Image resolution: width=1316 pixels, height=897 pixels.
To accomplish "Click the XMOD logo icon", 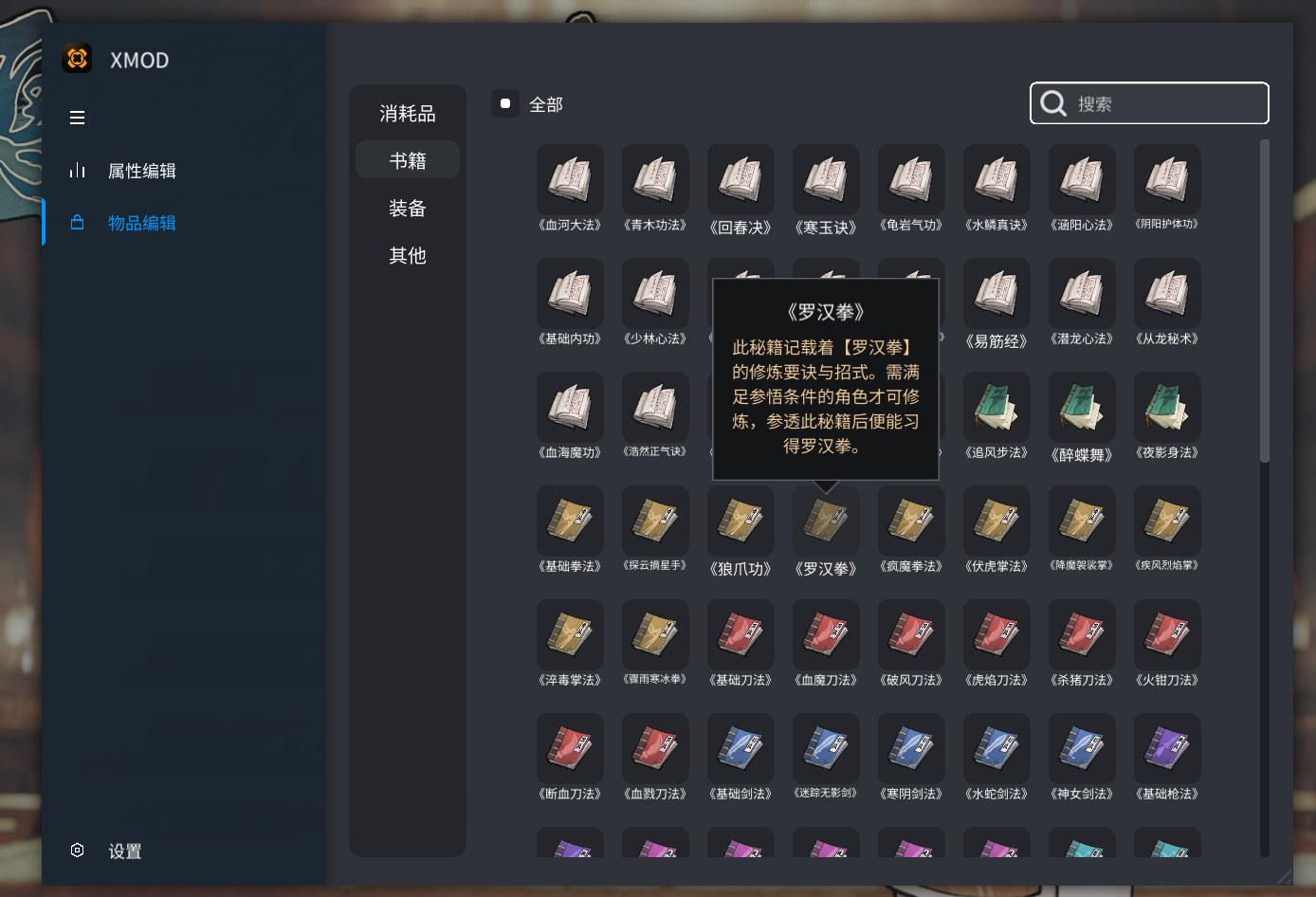I will (77, 58).
